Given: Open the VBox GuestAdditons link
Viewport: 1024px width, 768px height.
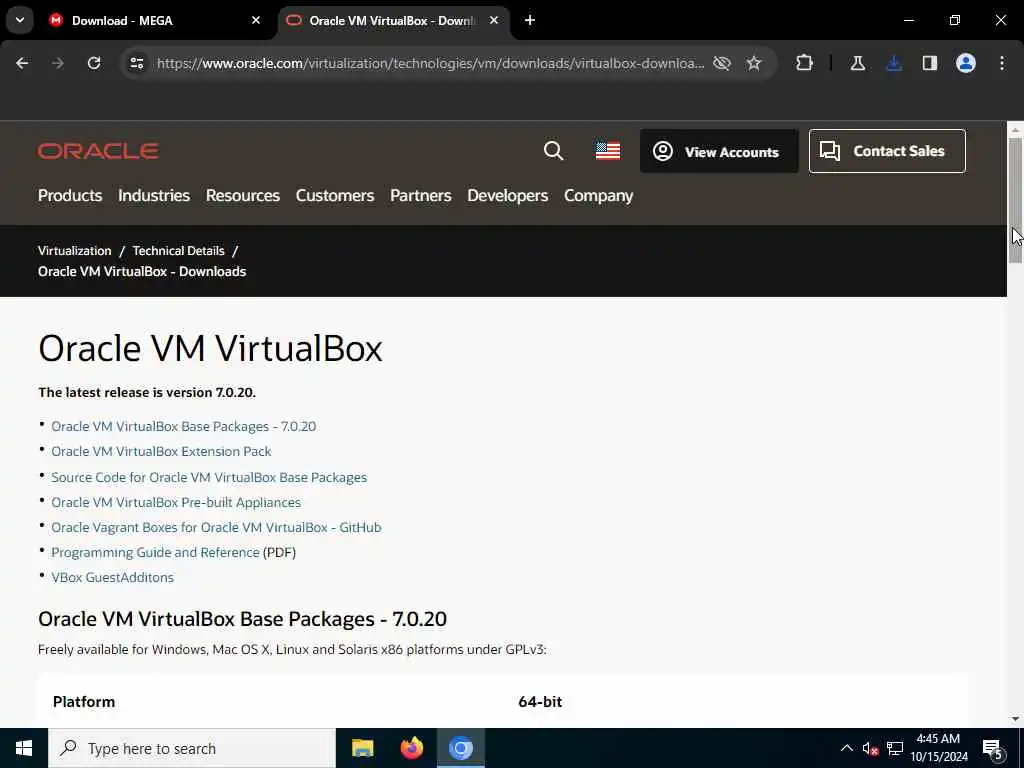Looking at the screenshot, I should click(112, 577).
